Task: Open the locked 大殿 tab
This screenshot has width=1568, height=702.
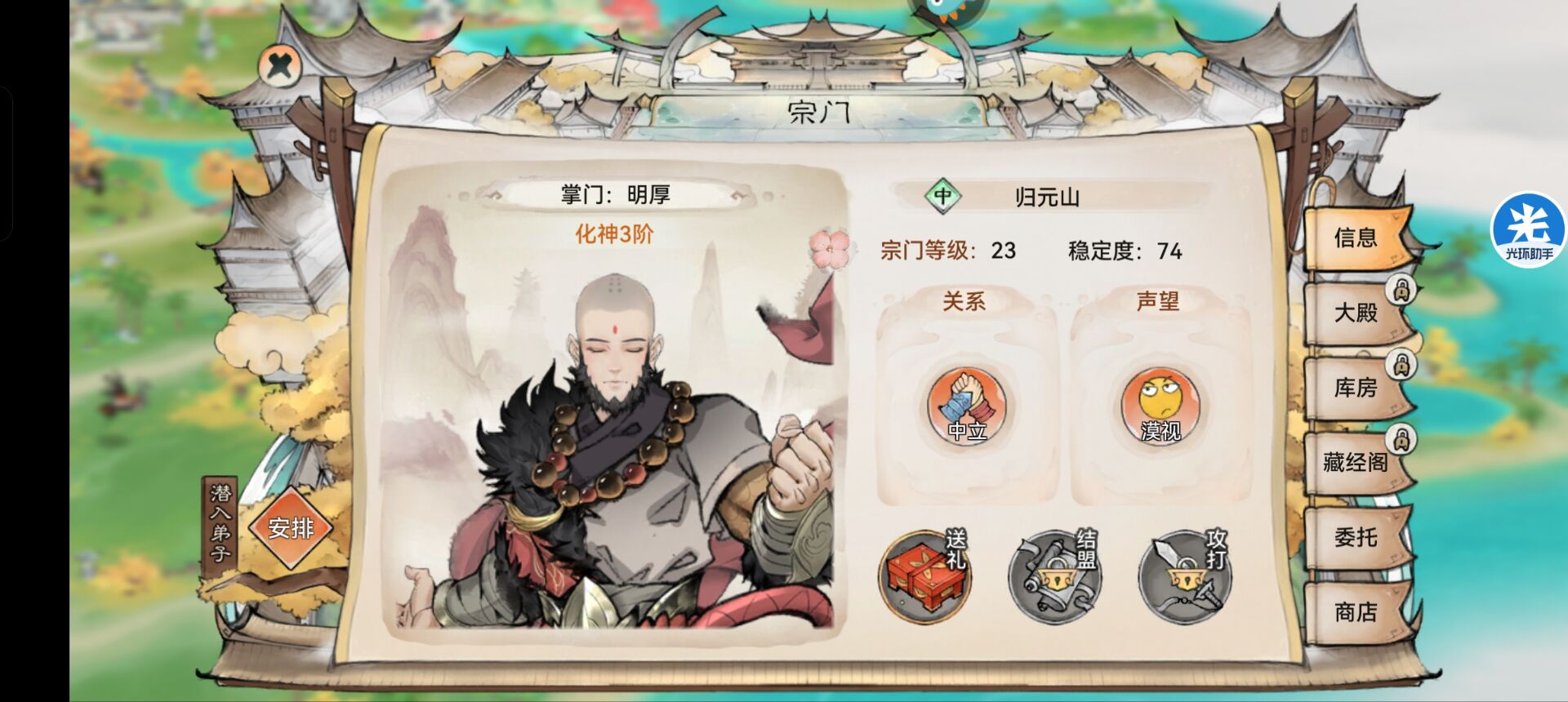Action: pyautogui.click(x=1357, y=313)
